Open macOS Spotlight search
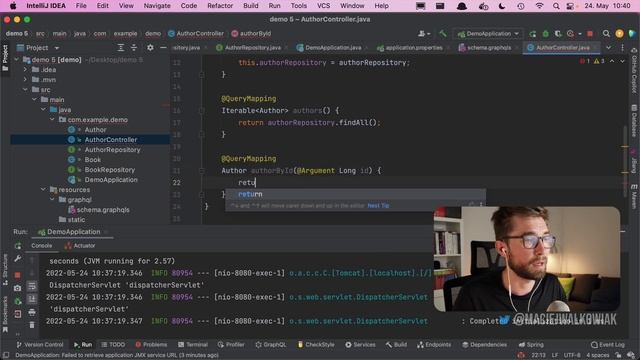This screenshot has width=640, height=360. click(x=556, y=6)
